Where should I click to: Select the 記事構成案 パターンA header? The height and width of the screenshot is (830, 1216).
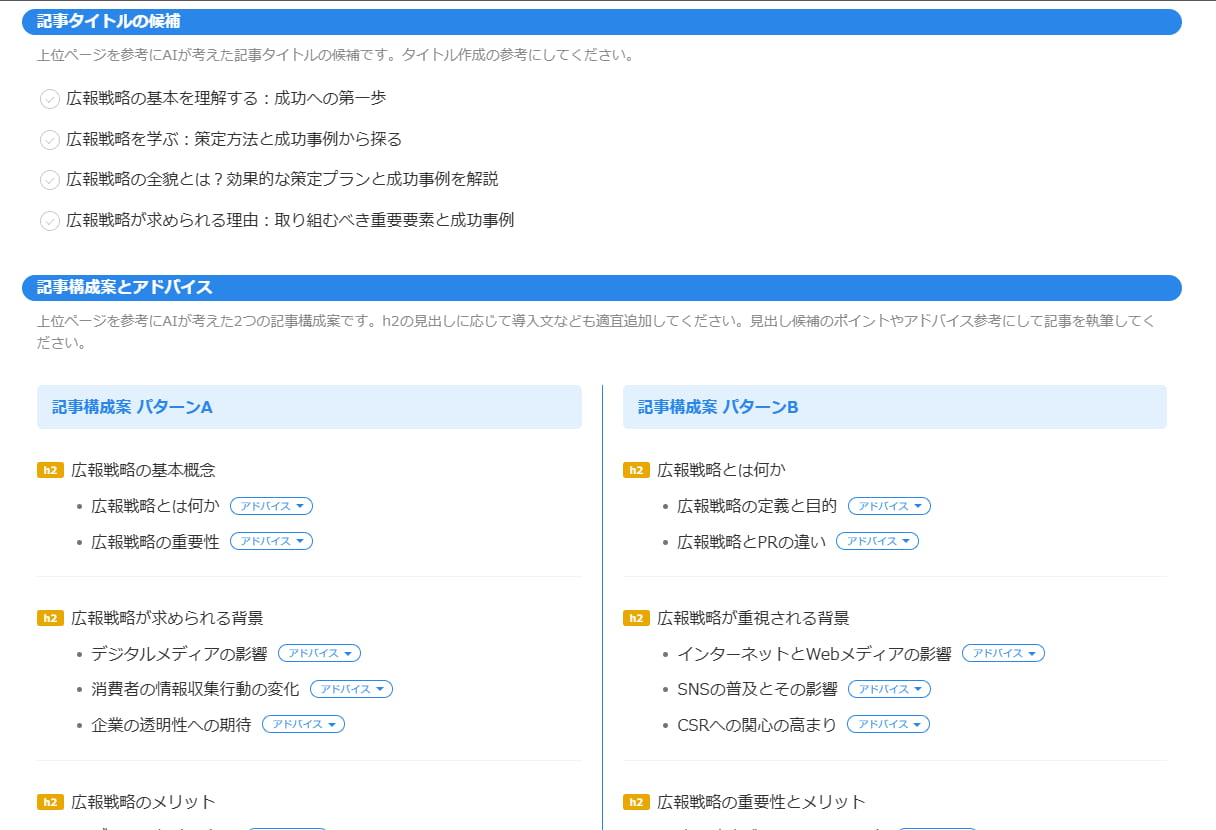[x=310, y=407]
